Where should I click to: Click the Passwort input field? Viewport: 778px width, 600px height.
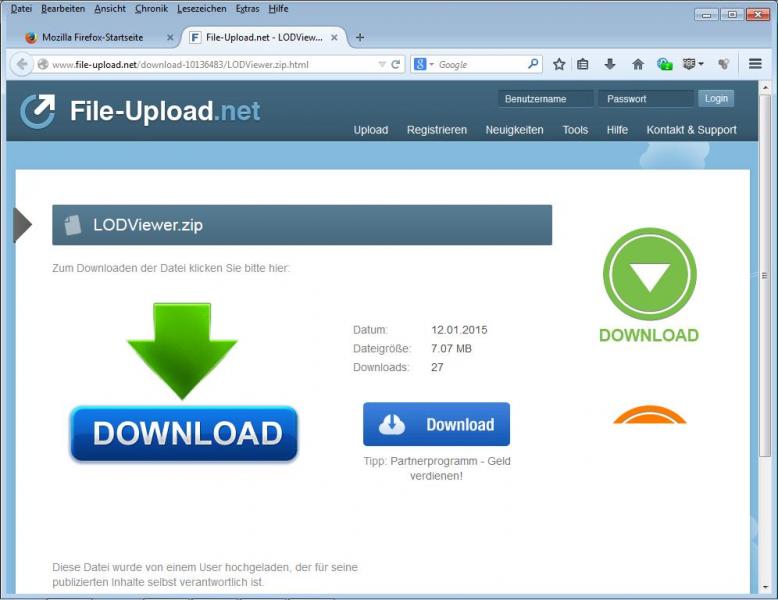646,99
